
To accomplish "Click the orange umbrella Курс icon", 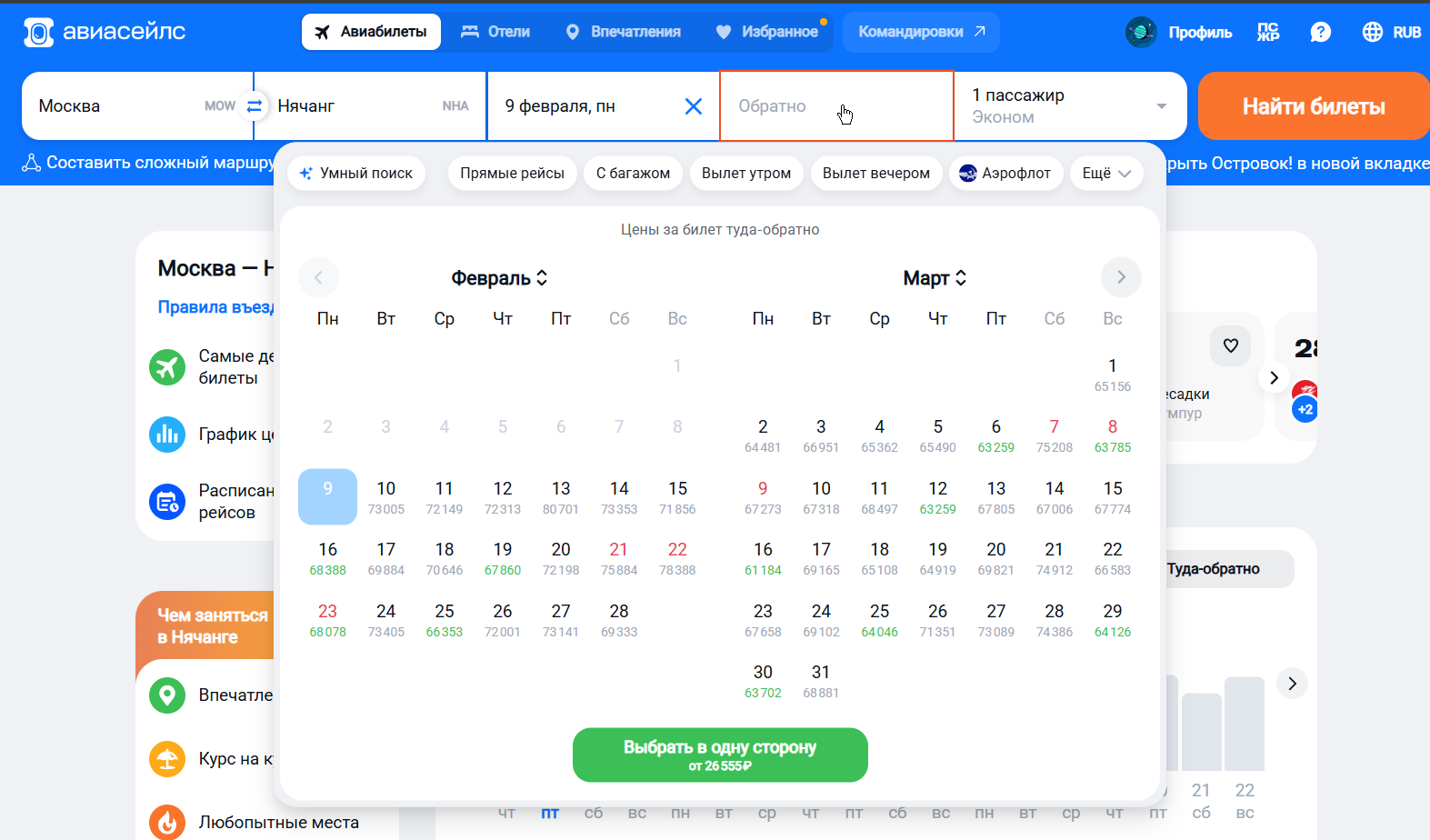I will (167, 759).
